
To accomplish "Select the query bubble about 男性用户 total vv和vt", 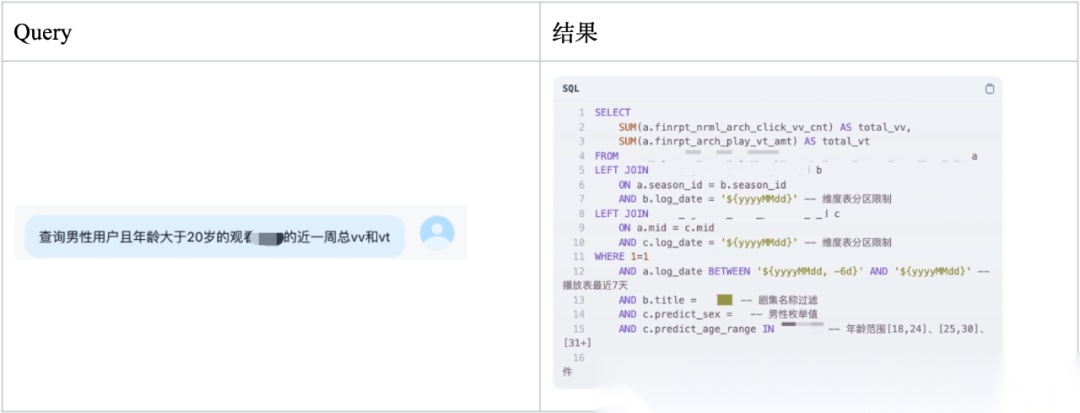I will click(214, 237).
